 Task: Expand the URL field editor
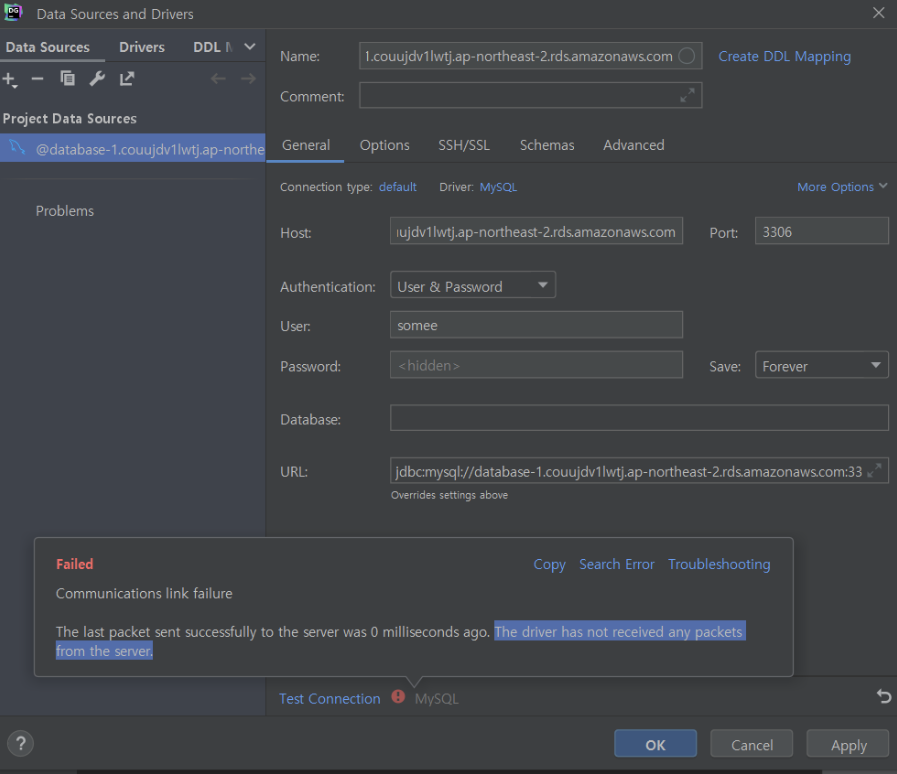874,471
